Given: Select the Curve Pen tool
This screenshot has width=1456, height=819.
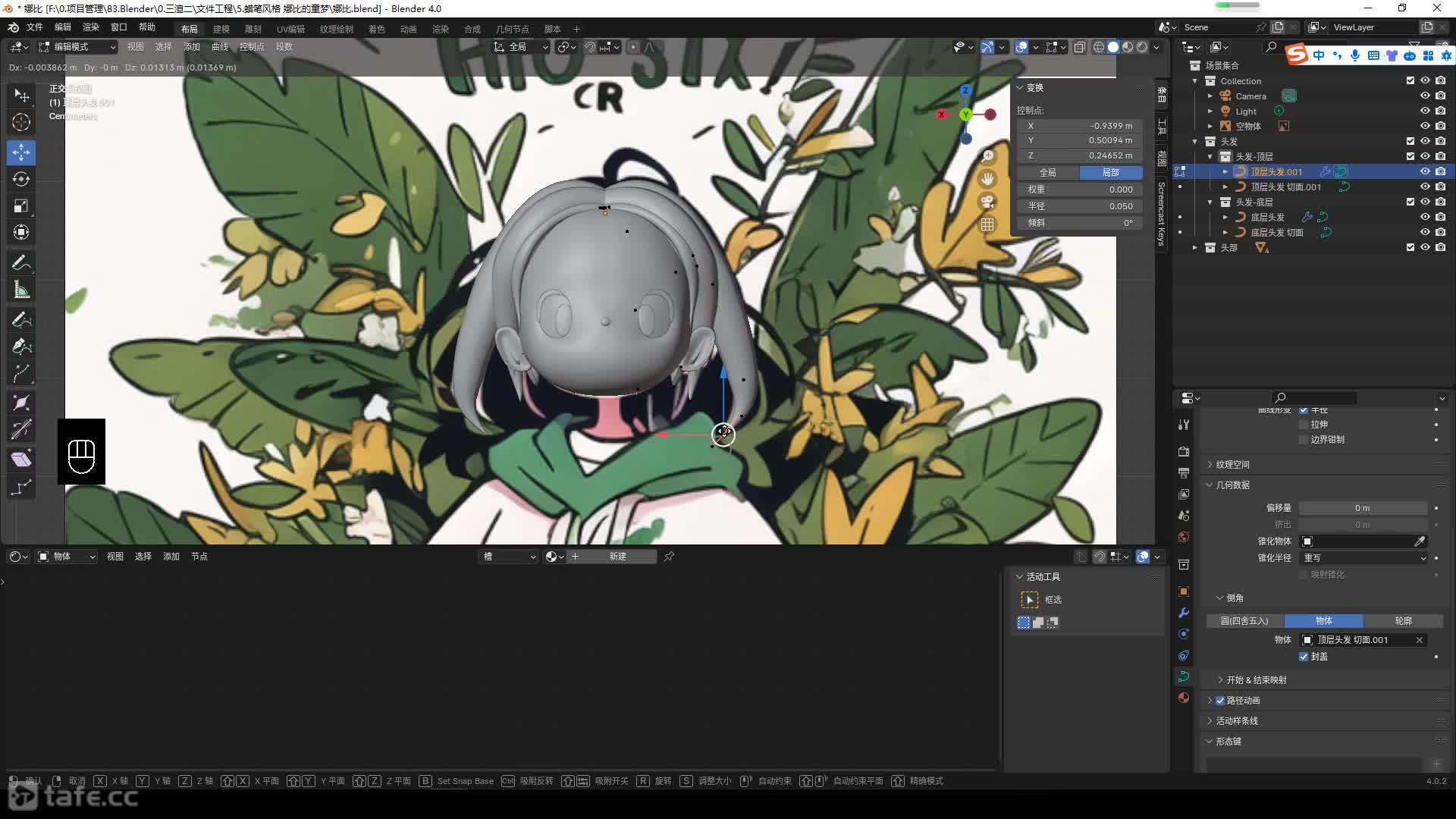Looking at the screenshot, I should coord(21,347).
